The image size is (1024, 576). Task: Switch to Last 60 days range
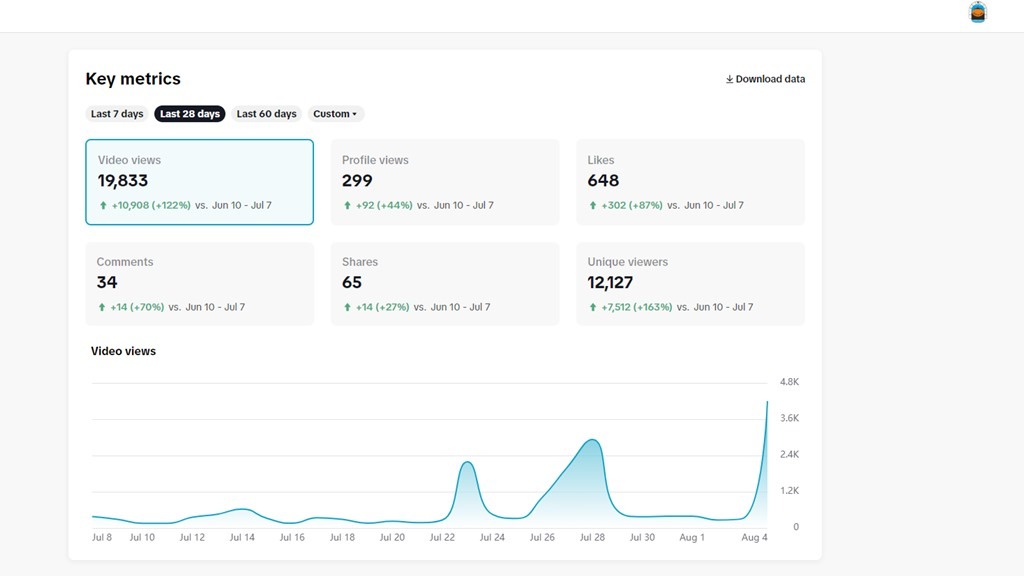point(266,114)
